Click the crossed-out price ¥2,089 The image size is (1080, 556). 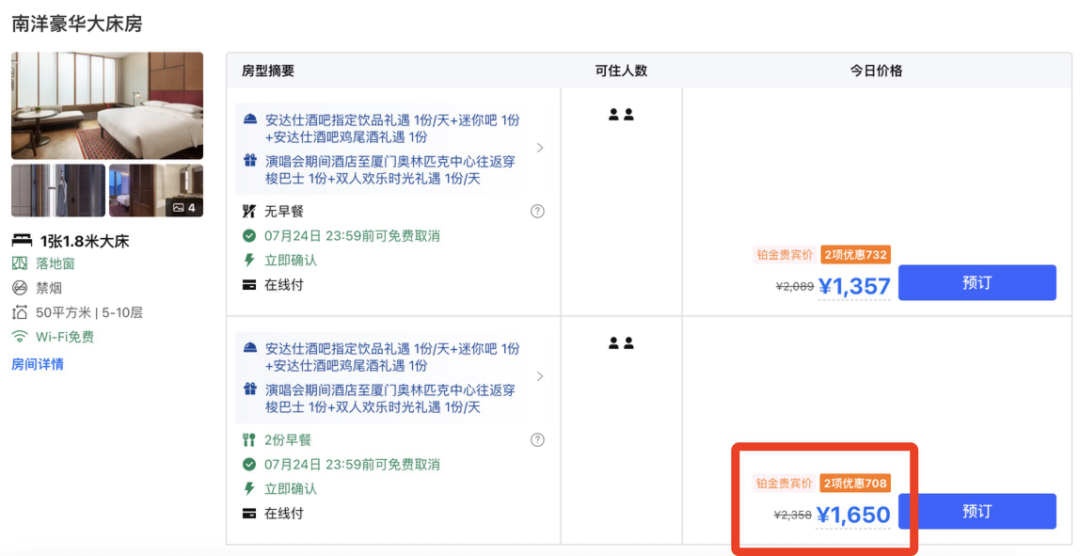(795, 287)
